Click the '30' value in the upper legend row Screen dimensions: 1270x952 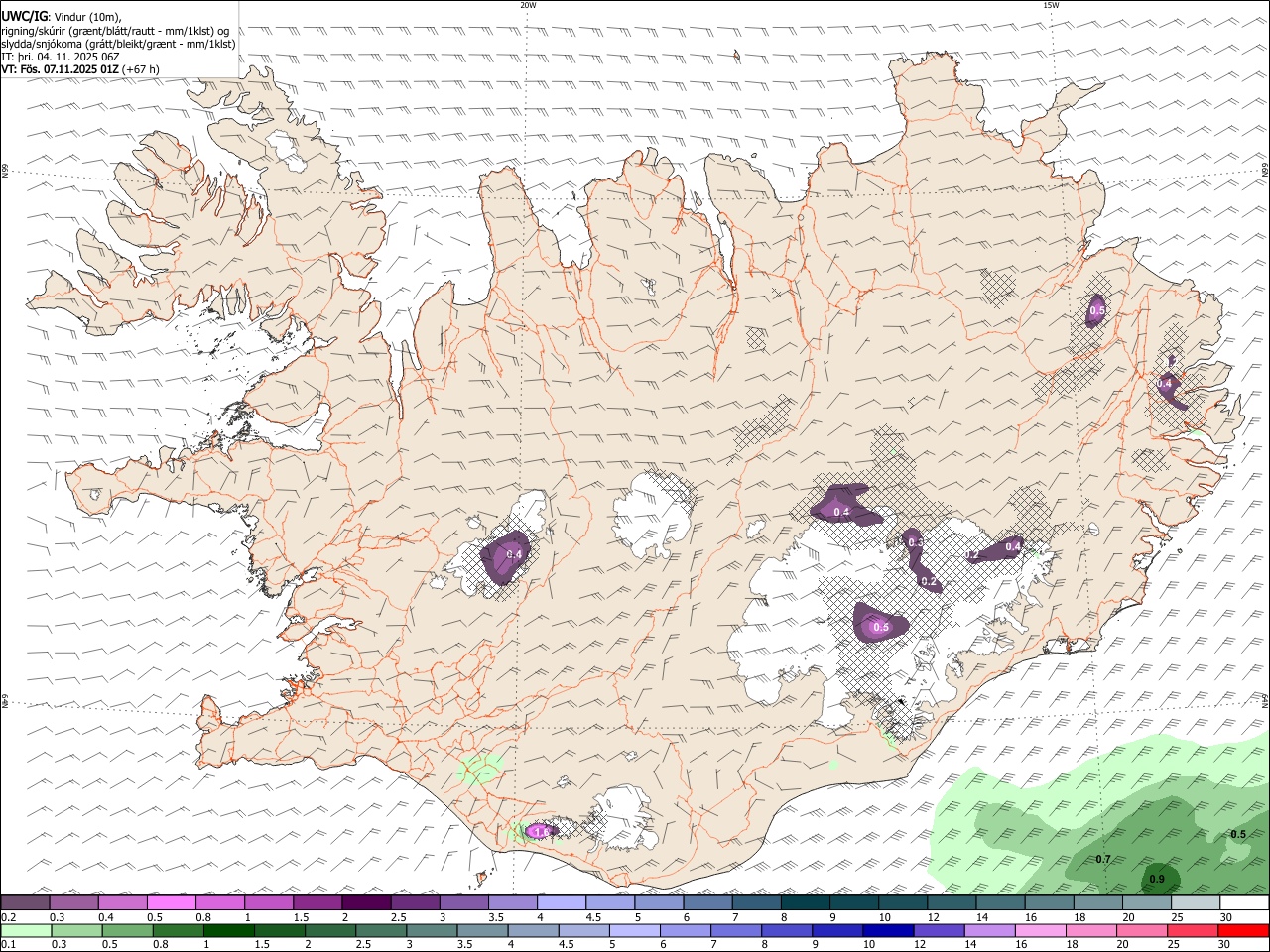click(1226, 917)
